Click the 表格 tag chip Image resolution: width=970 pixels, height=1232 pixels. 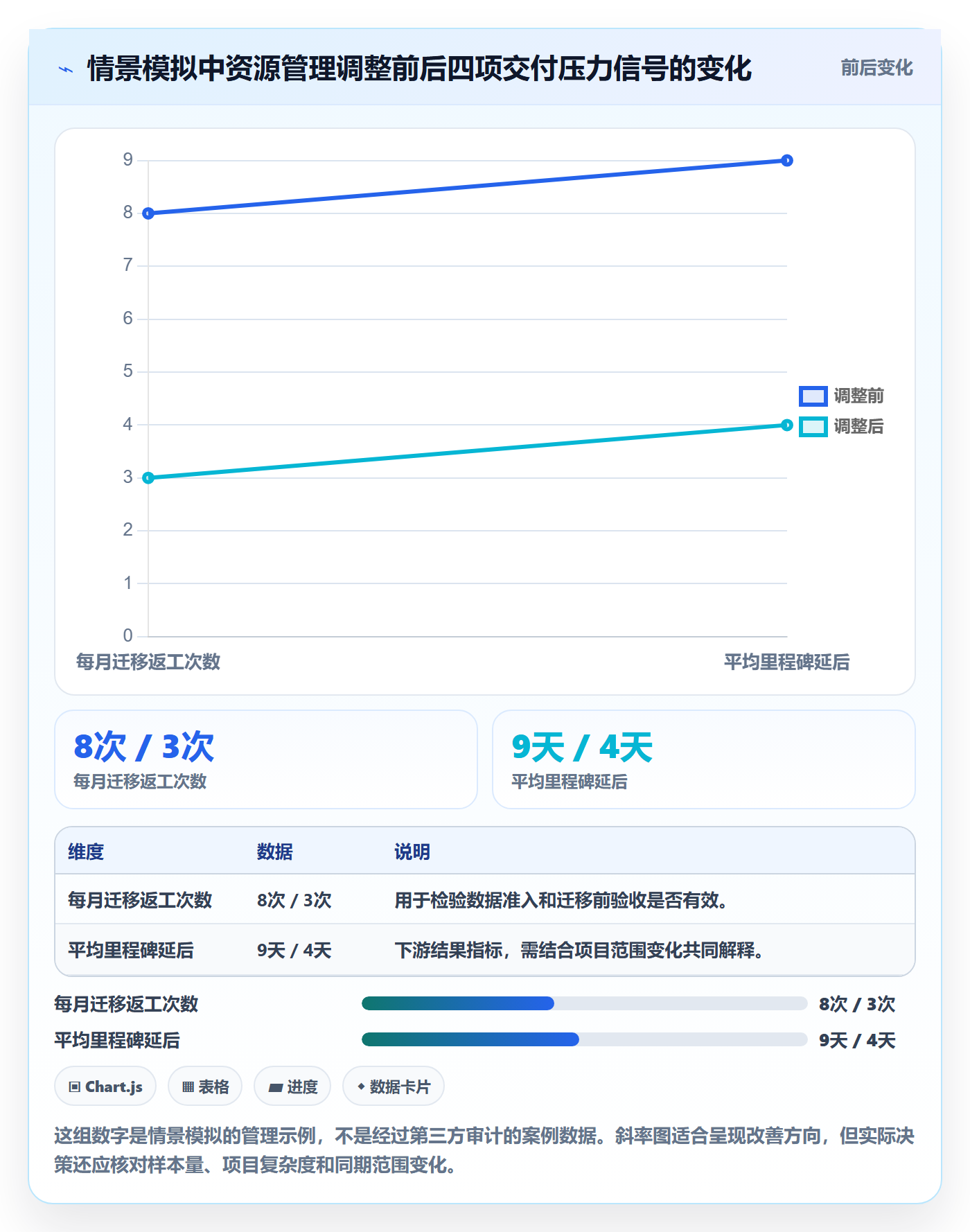[205, 1086]
